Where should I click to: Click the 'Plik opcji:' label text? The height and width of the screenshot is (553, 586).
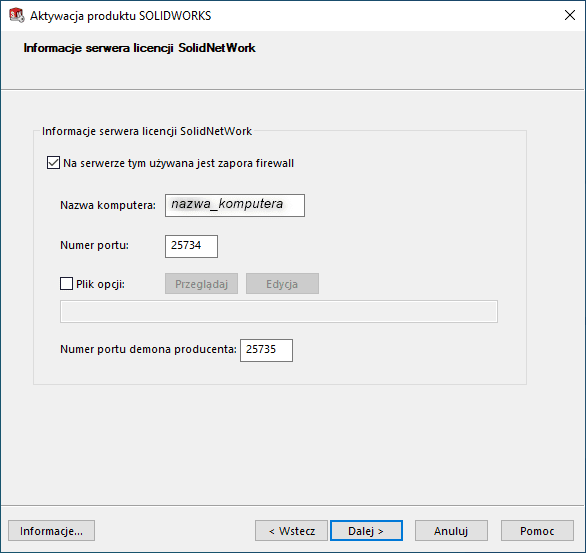[100, 284]
